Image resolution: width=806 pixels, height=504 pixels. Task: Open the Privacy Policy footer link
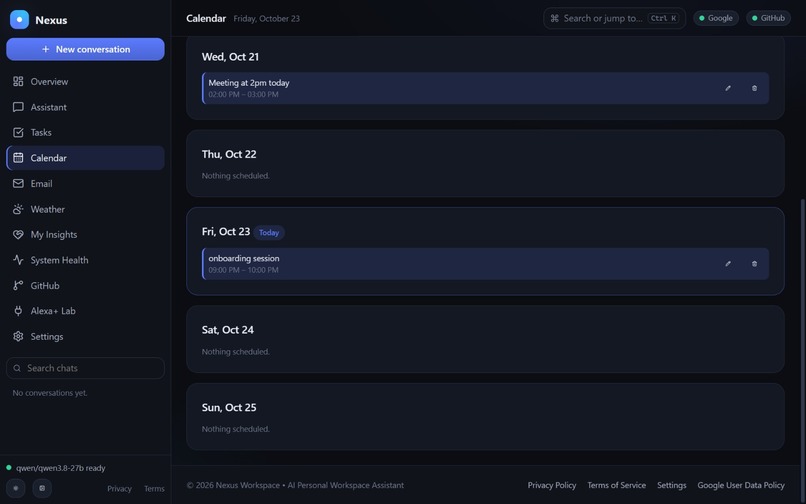coord(552,485)
